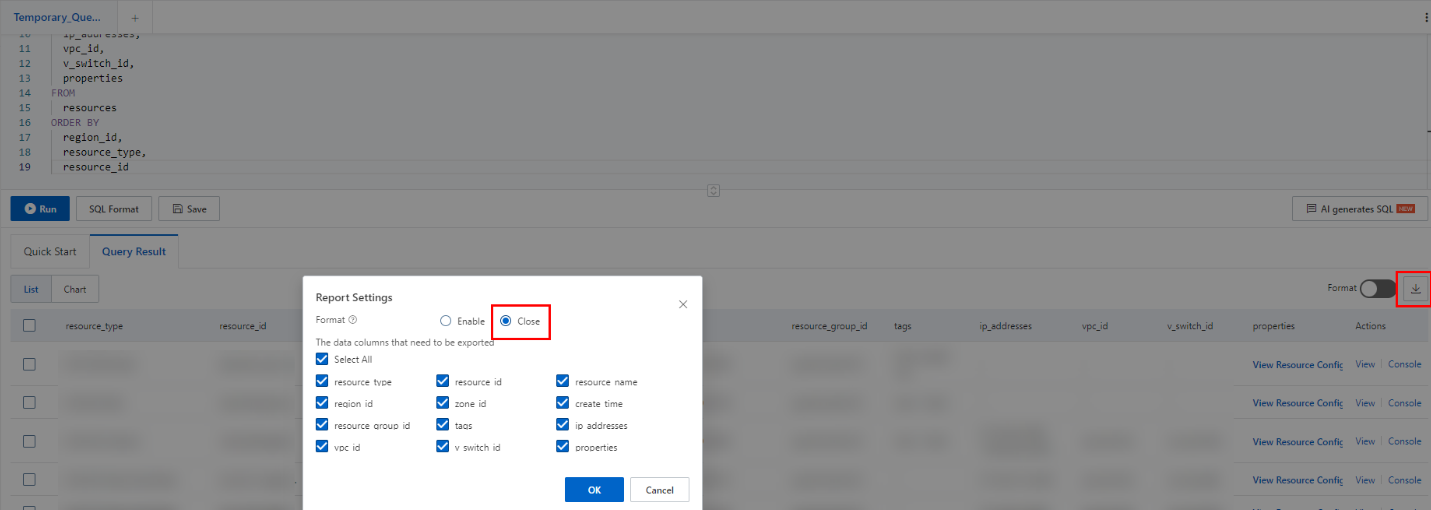Save the current query
This screenshot has height=510, width=1431.
point(189,209)
